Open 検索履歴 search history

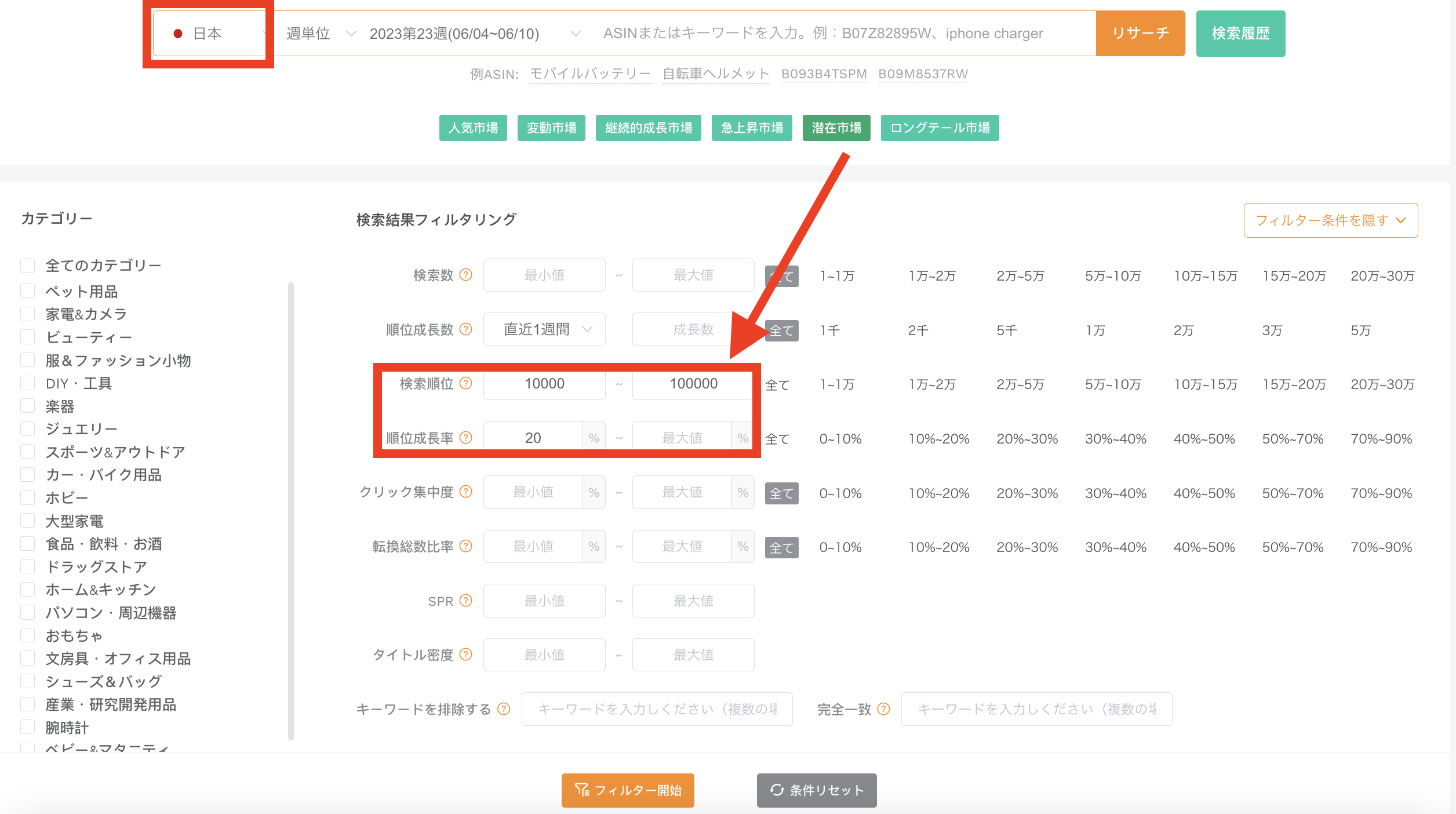(1240, 34)
